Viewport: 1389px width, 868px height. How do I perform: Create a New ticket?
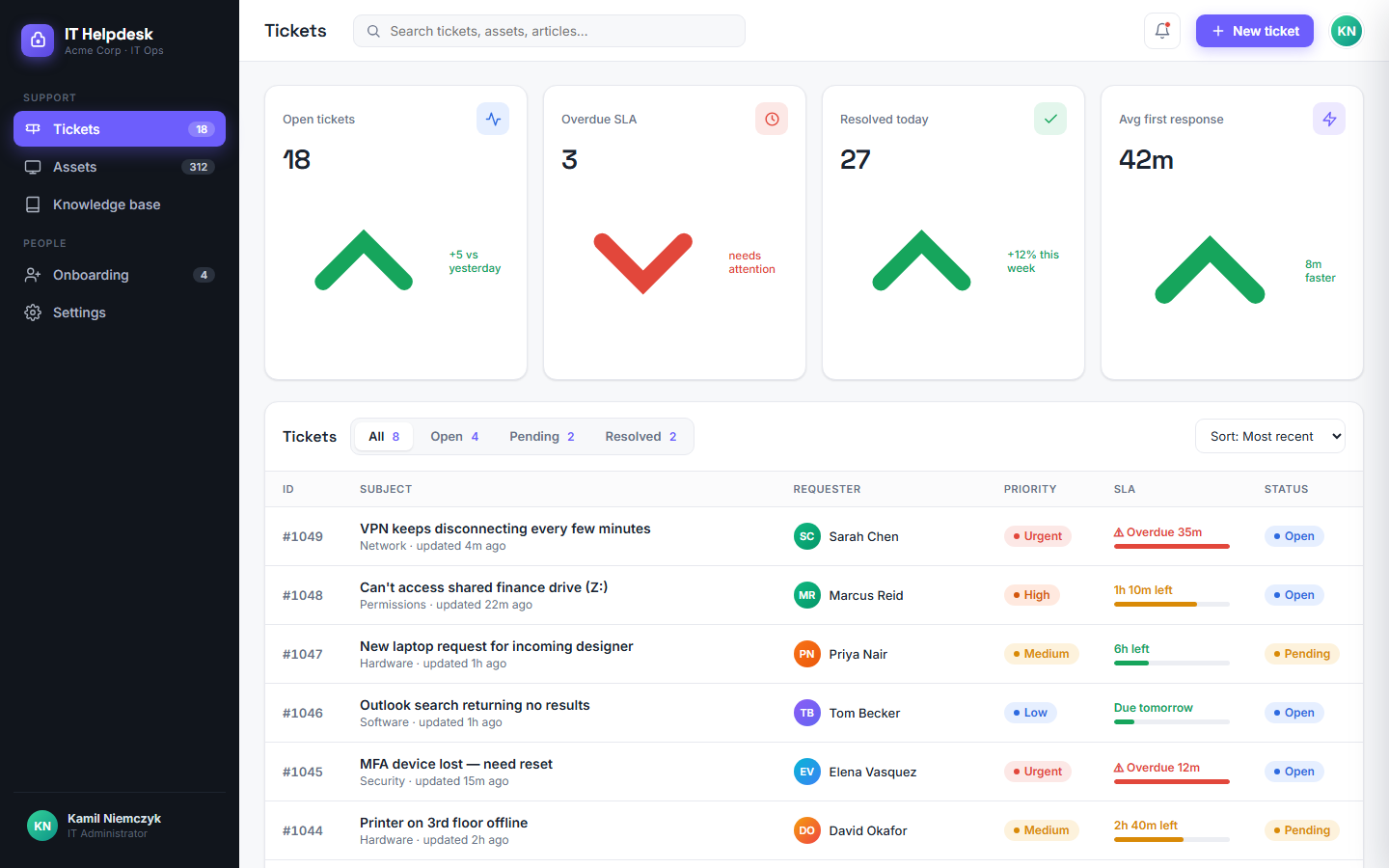coord(1255,31)
